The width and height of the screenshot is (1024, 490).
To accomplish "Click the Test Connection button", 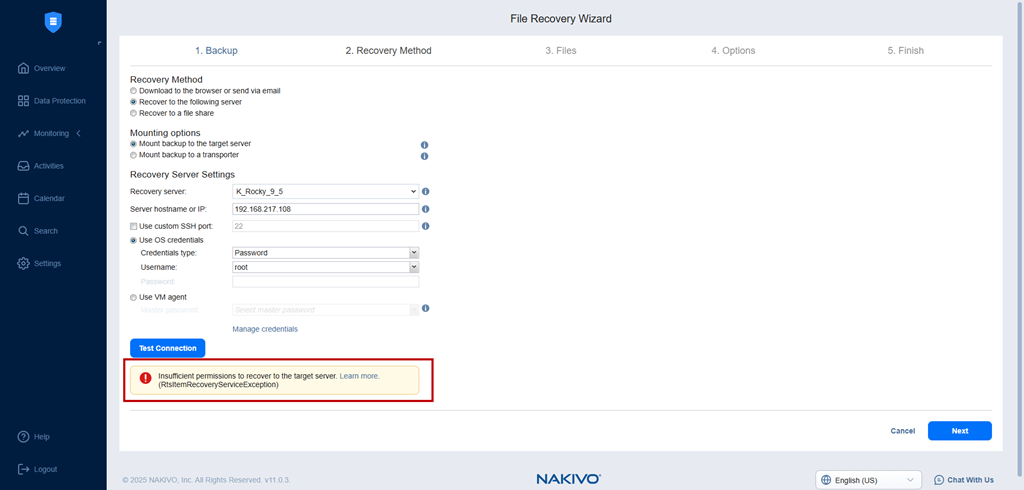I will tap(168, 348).
